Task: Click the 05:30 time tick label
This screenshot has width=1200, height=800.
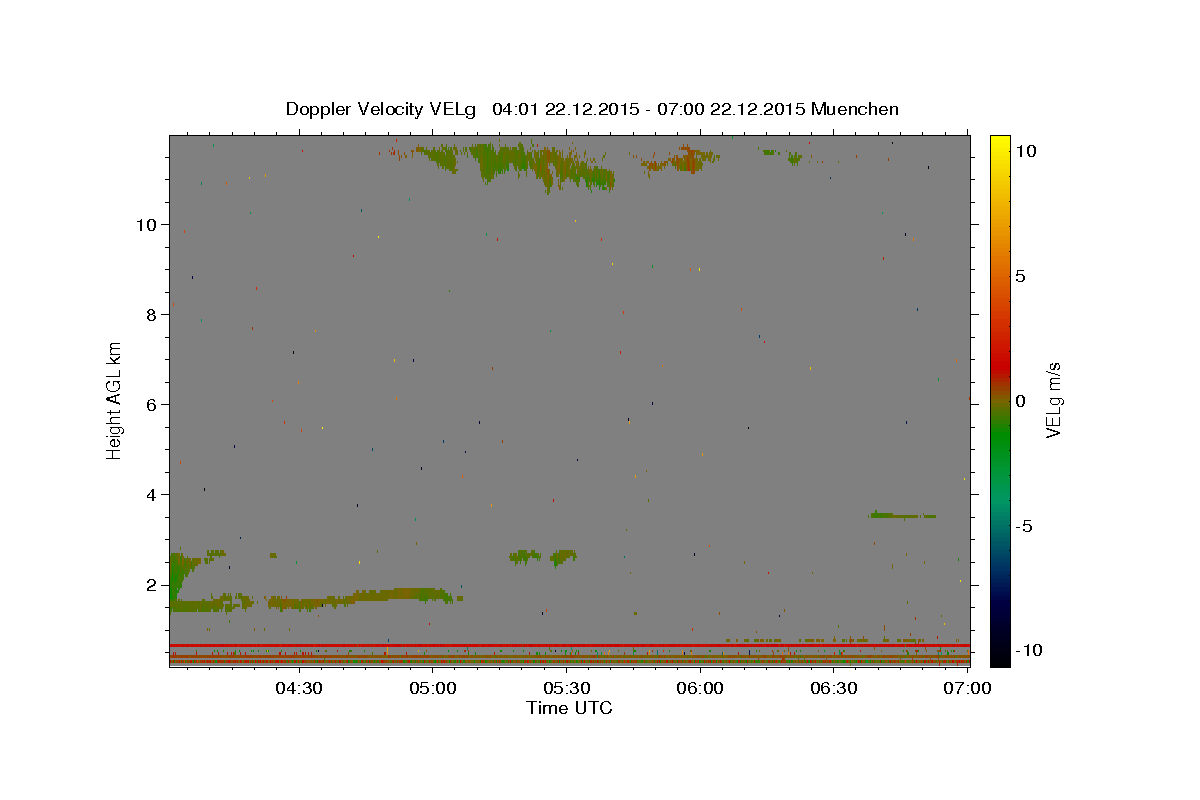Action: (566, 688)
